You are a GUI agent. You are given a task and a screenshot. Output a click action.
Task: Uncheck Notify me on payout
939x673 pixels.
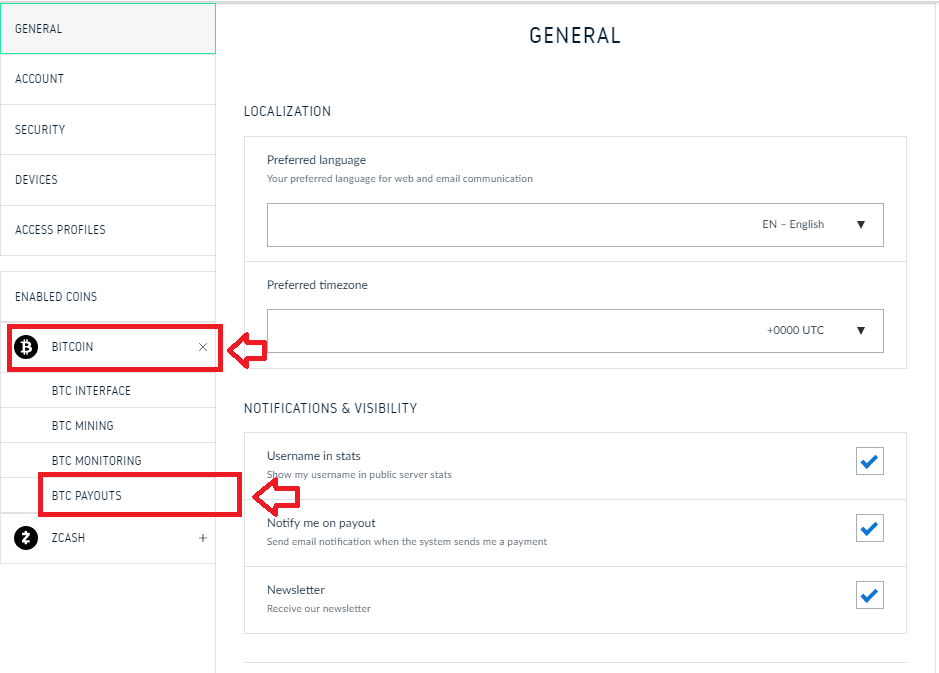869,528
